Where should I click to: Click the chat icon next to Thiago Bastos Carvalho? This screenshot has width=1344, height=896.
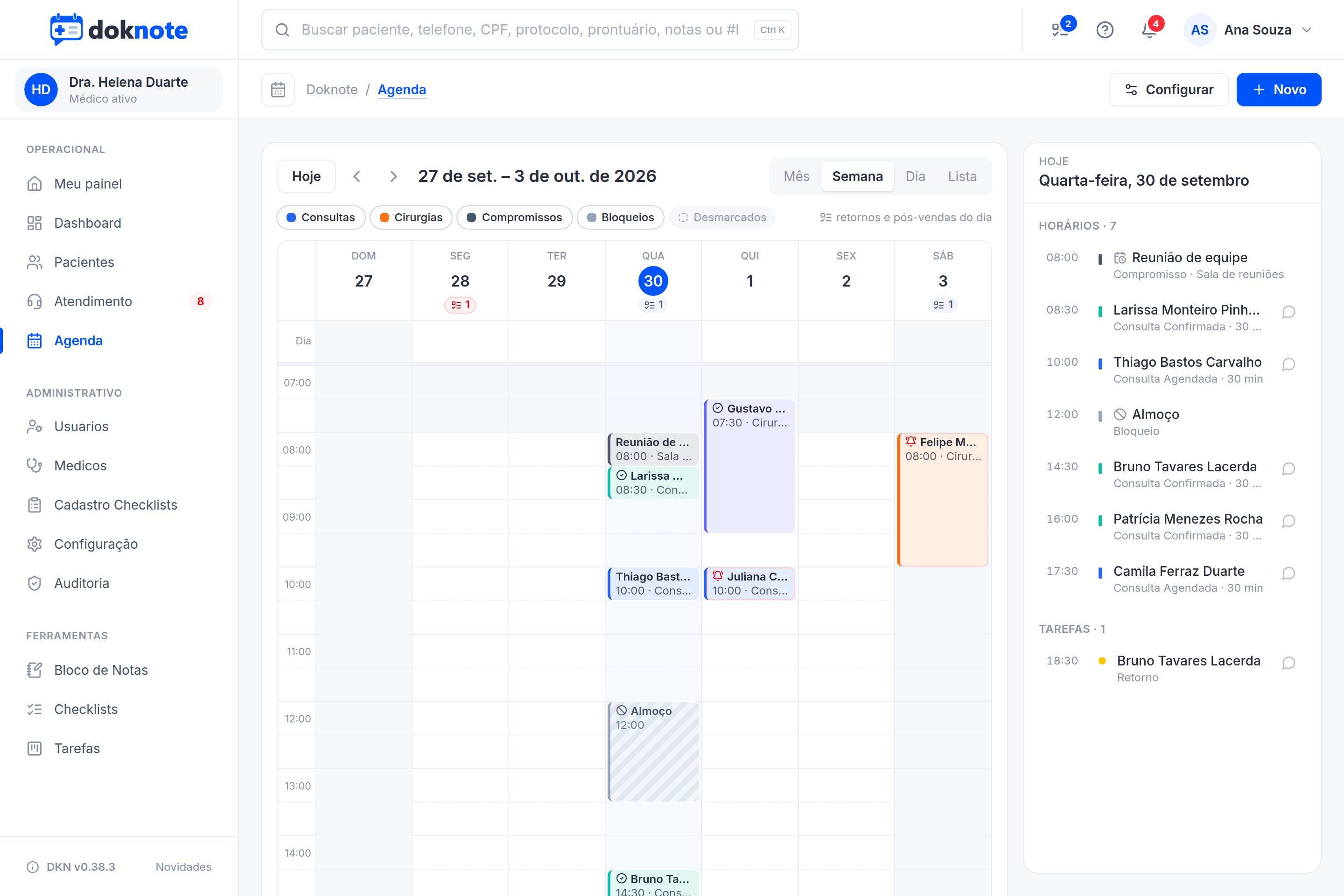[1288, 364]
